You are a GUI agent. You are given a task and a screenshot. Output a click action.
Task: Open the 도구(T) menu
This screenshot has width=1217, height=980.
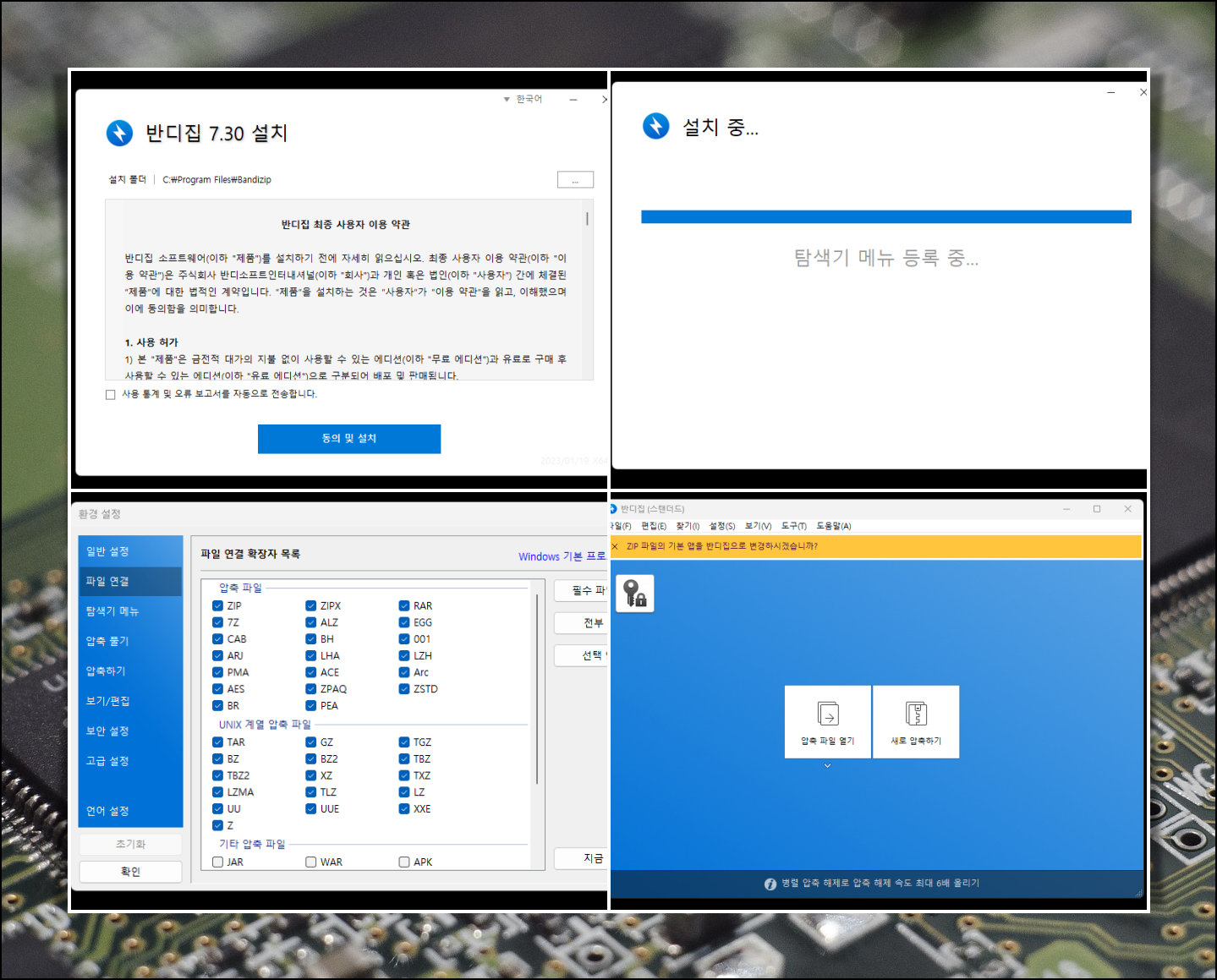[794, 526]
